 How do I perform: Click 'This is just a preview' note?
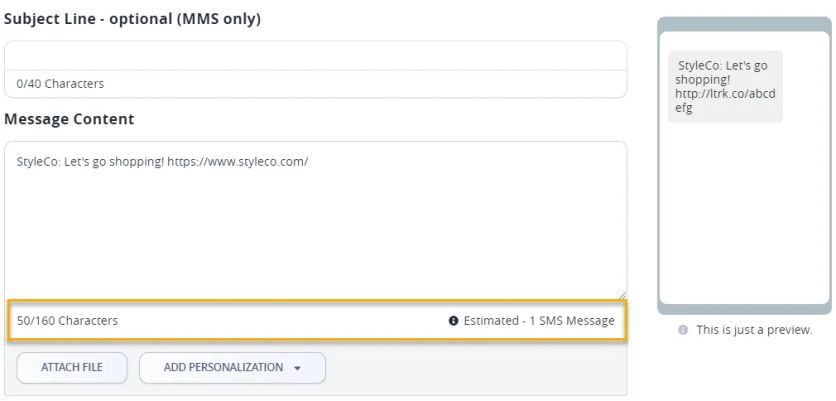(754, 330)
